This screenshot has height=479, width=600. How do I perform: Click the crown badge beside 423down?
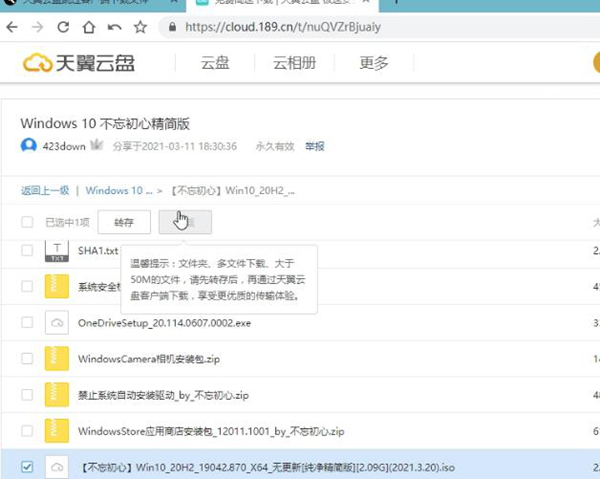pos(97,145)
